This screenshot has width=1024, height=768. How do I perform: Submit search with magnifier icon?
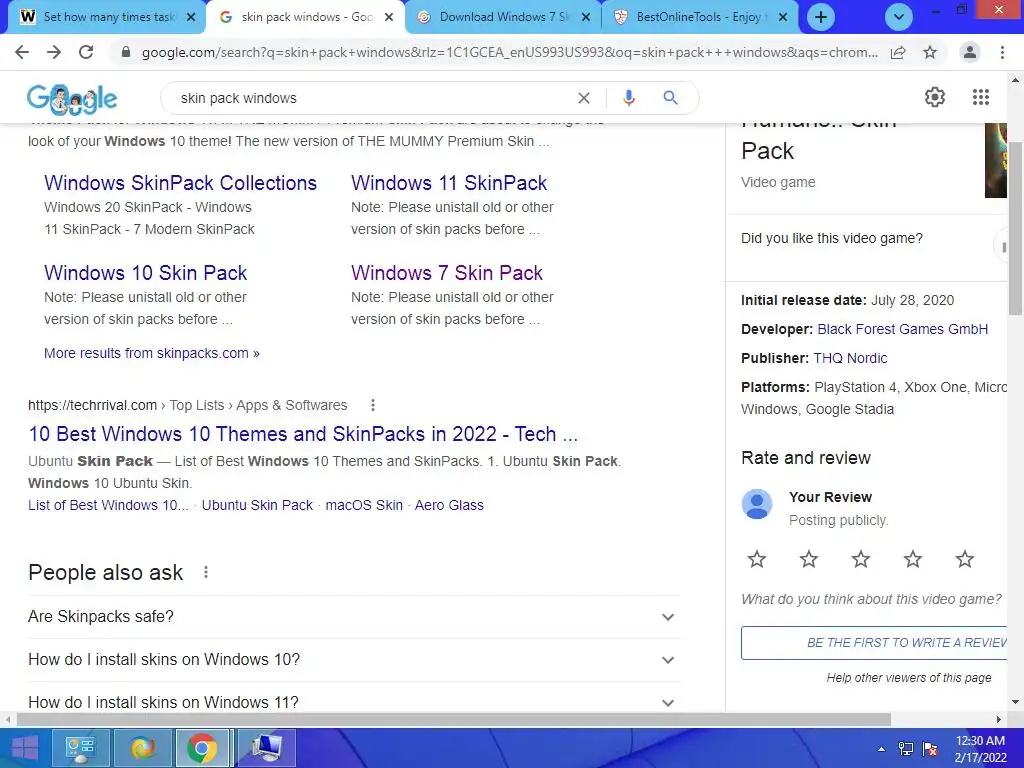[x=670, y=98]
